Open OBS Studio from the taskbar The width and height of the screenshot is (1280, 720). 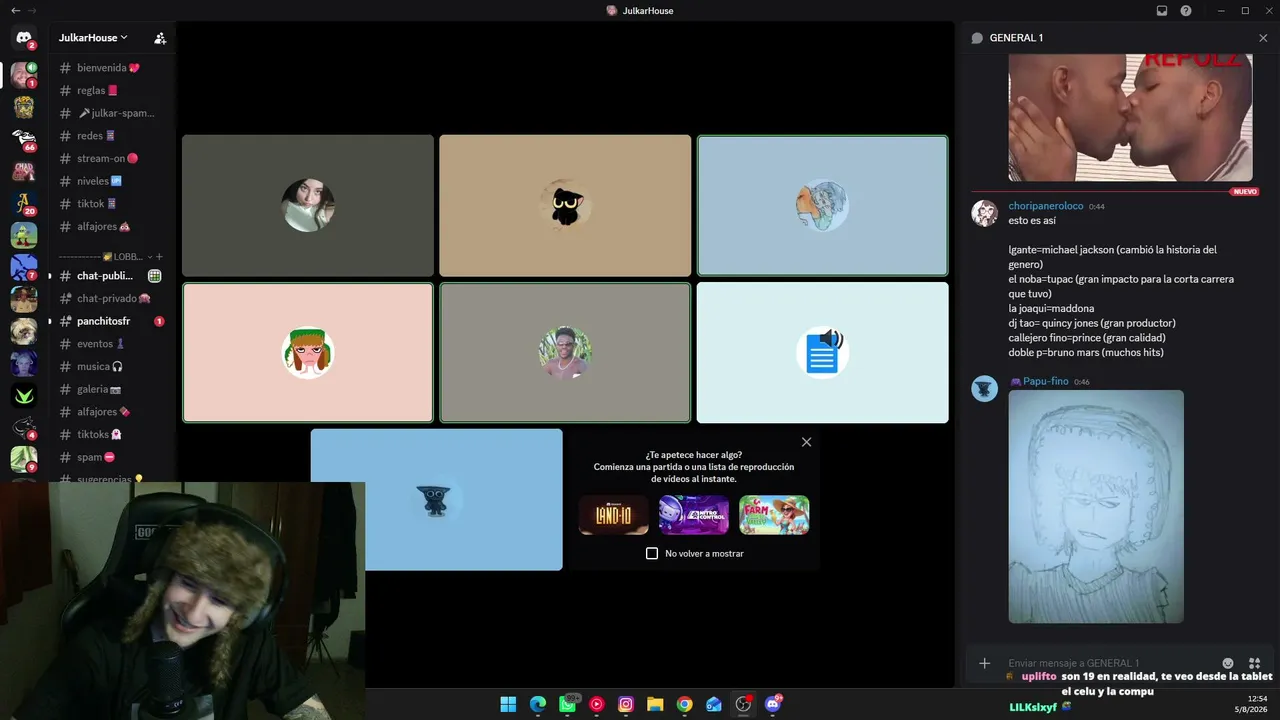pos(743,704)
